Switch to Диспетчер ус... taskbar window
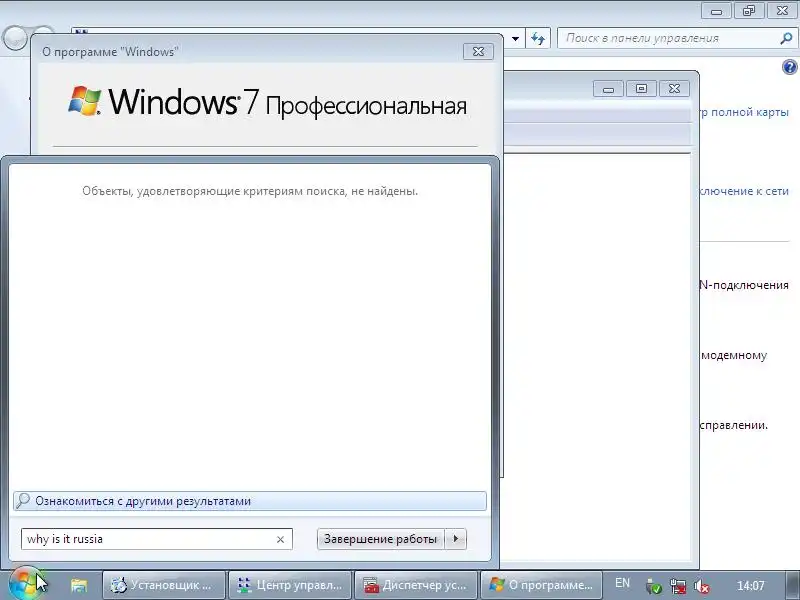 click(416, 585)
